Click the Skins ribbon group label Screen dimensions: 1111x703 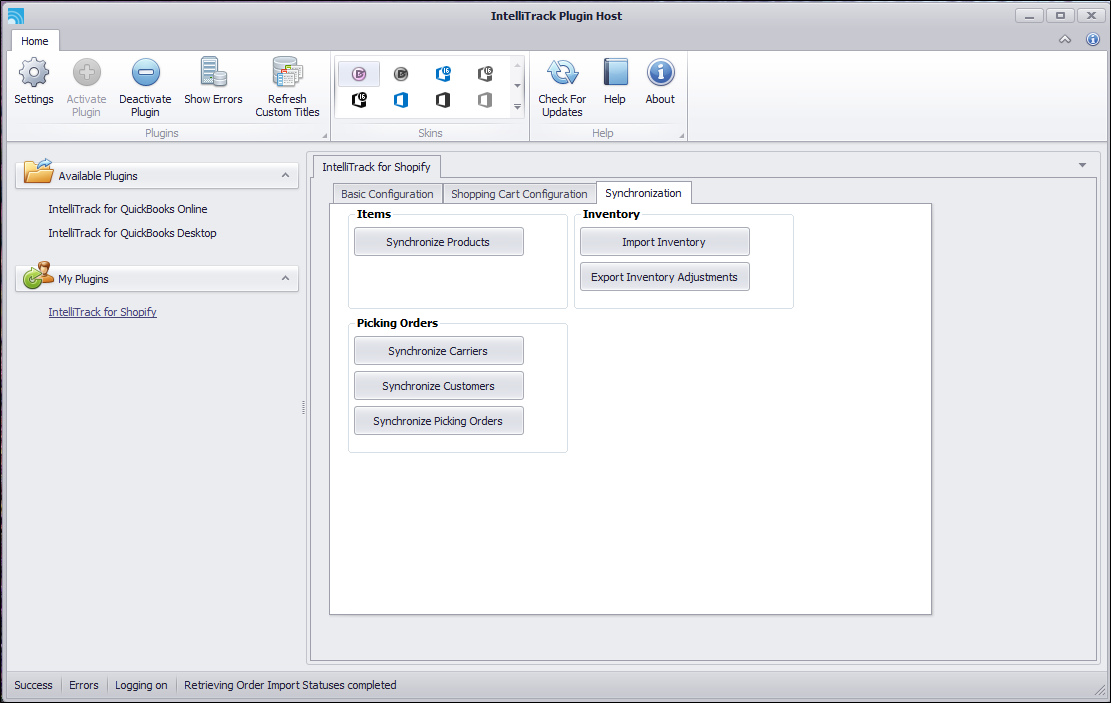tap(430, 133)
